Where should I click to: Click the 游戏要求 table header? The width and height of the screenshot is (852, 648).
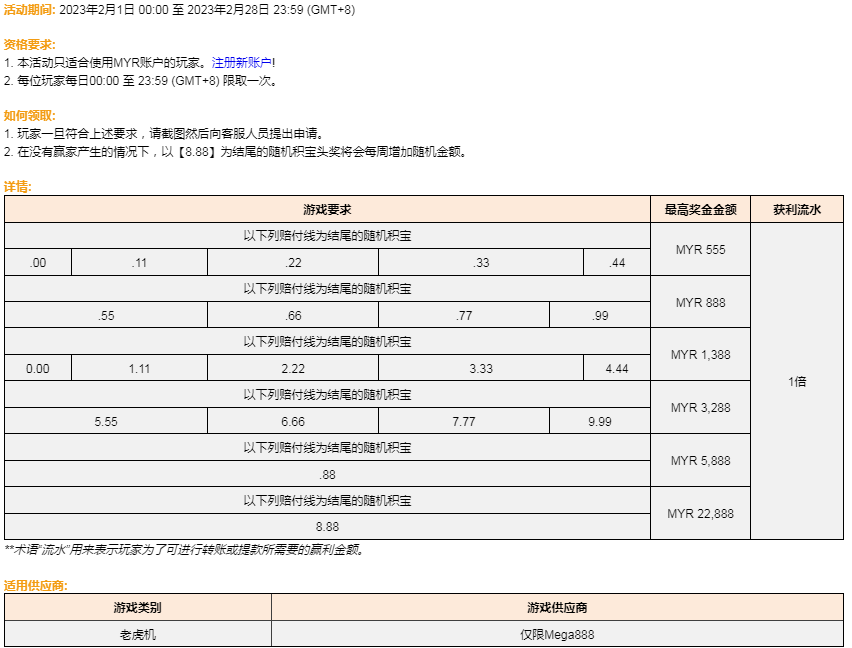click(327, 210)
